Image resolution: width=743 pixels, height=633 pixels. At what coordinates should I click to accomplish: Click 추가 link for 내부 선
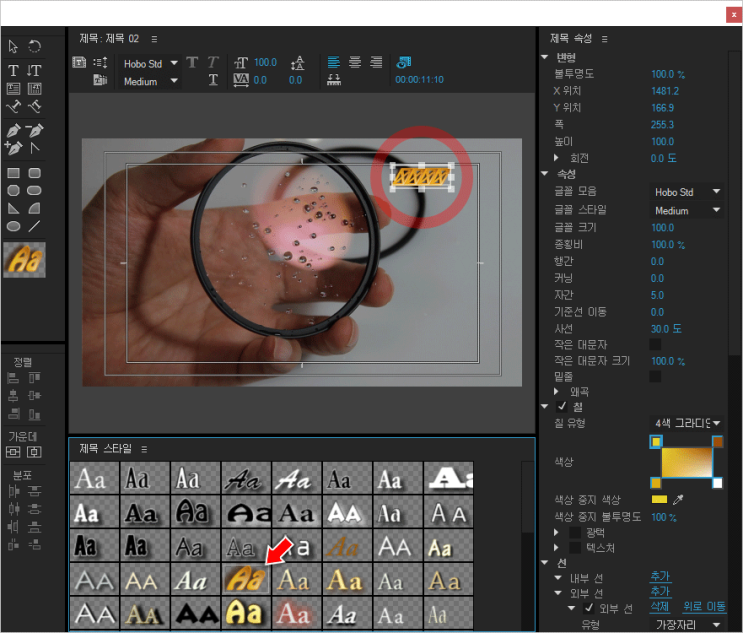coord(661,577)
